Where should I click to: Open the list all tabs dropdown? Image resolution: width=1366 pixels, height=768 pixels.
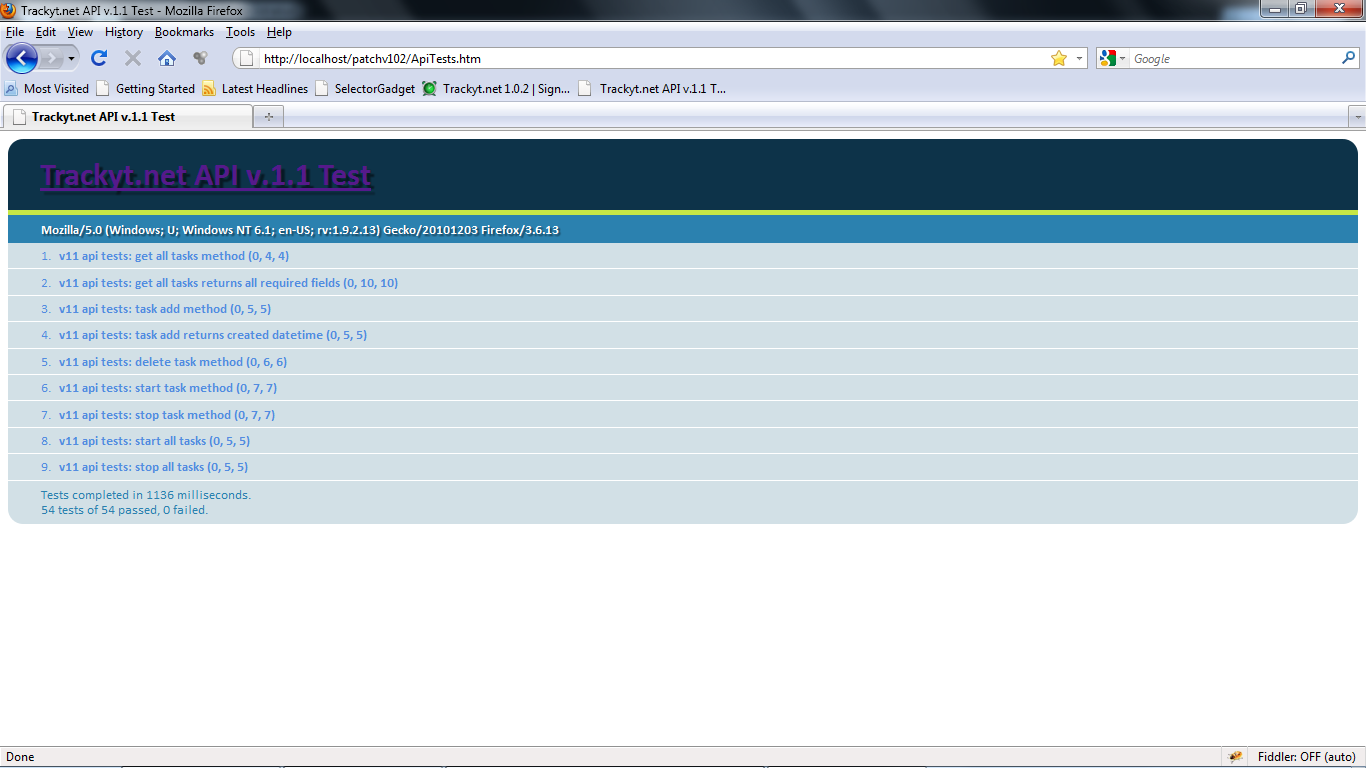coord(1357,117)
